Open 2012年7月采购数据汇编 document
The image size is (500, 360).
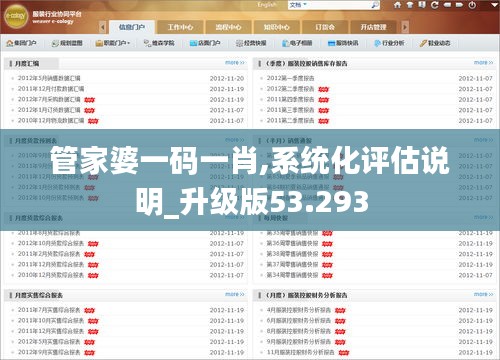click(x=49, y=99)
